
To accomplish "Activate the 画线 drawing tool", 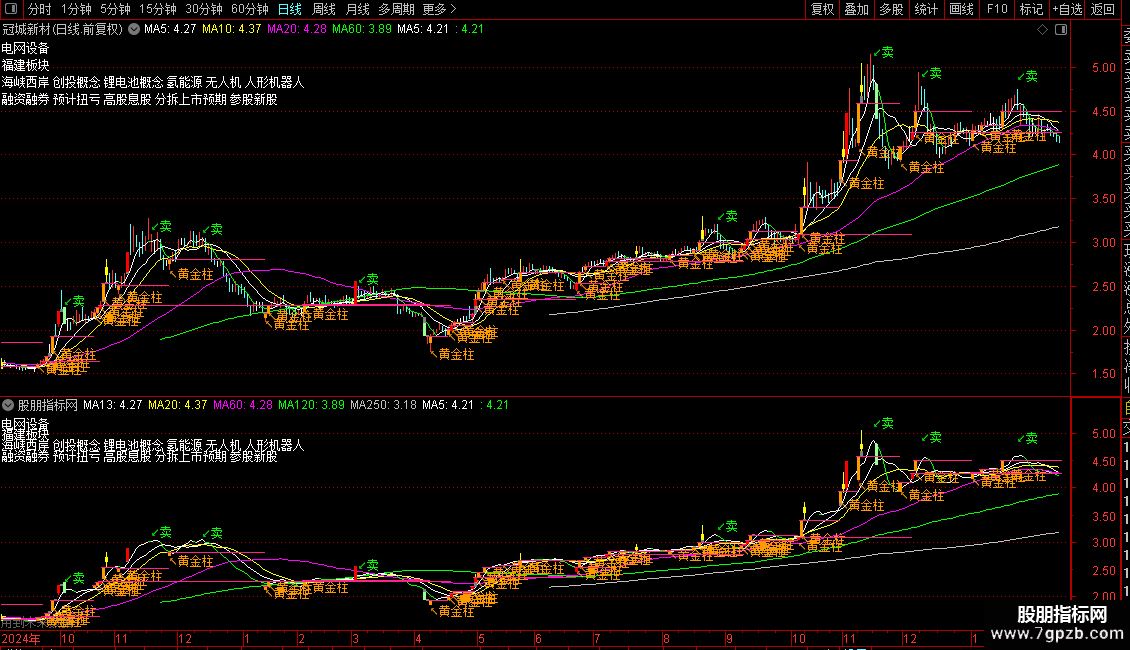I will 961,9.
